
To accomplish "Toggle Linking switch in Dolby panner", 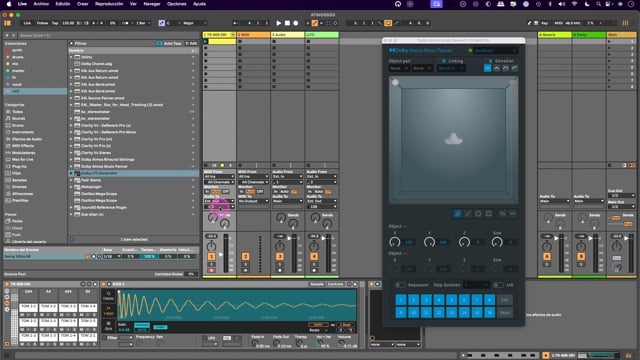I will [x=442, y=61].
